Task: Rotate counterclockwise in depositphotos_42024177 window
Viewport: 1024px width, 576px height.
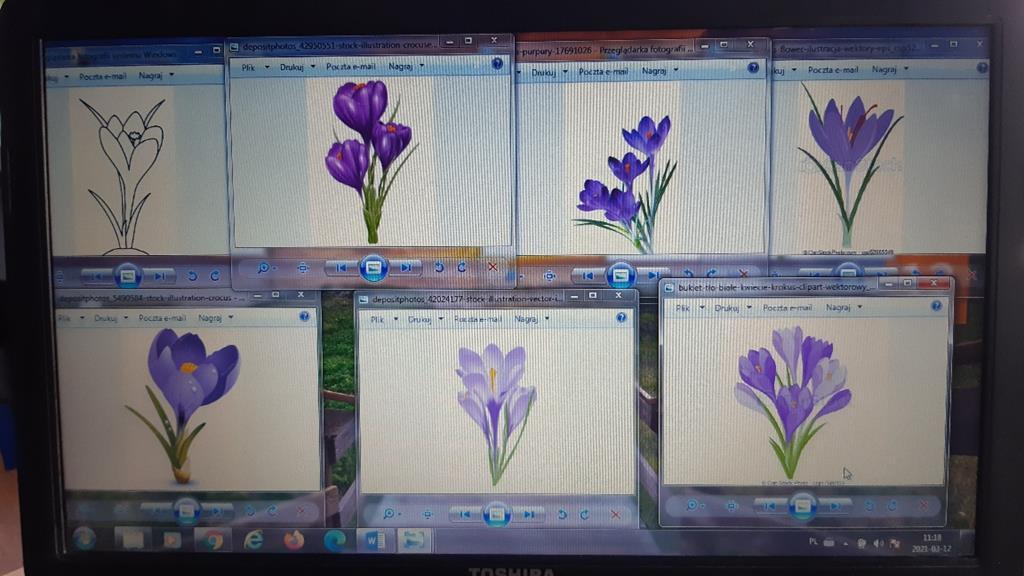Action: (x=562, y=514)
